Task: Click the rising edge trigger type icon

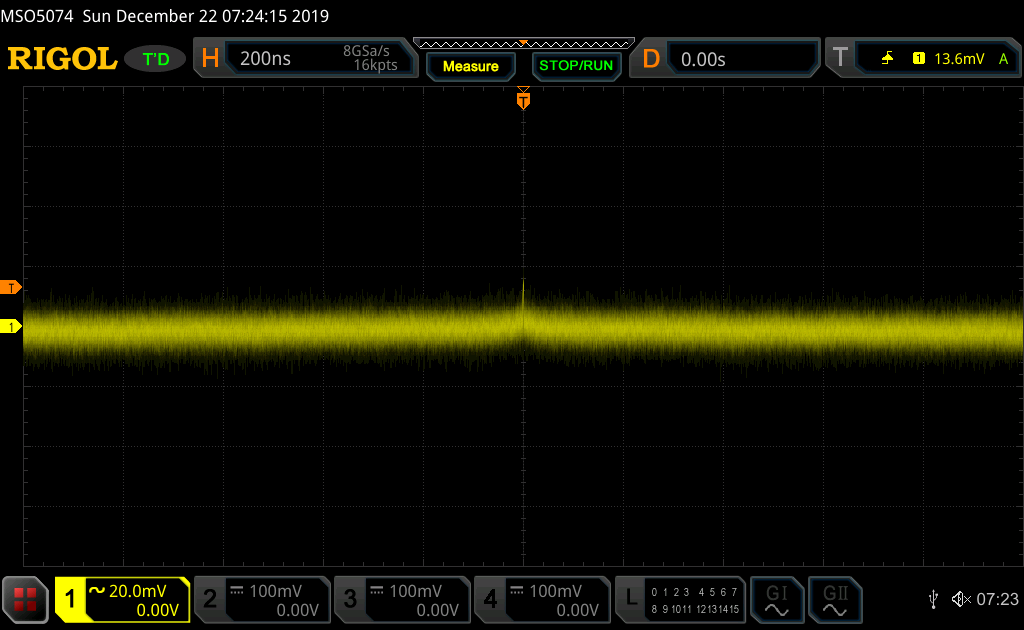Action: tap(888, 59)
